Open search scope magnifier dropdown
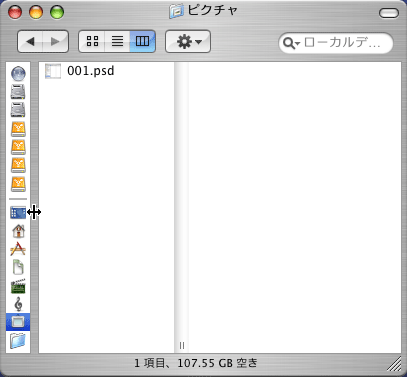 (x=291, y=43)
